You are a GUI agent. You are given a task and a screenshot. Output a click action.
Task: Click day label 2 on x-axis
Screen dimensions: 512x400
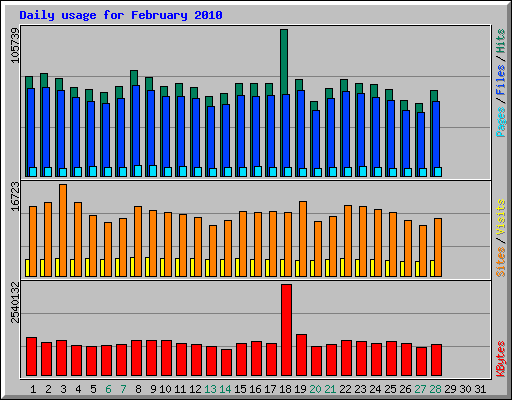pos(48,389)
